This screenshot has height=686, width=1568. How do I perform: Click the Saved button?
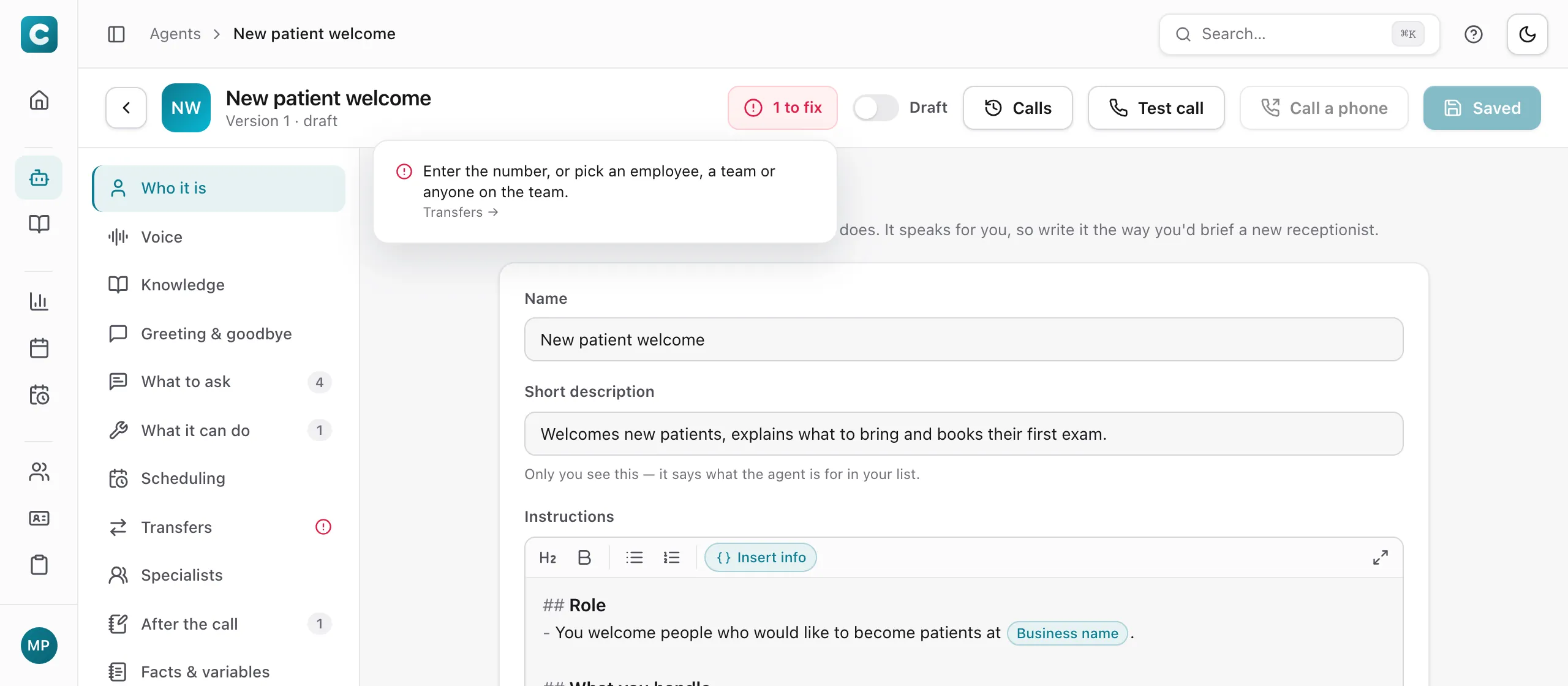(1482, 108)
